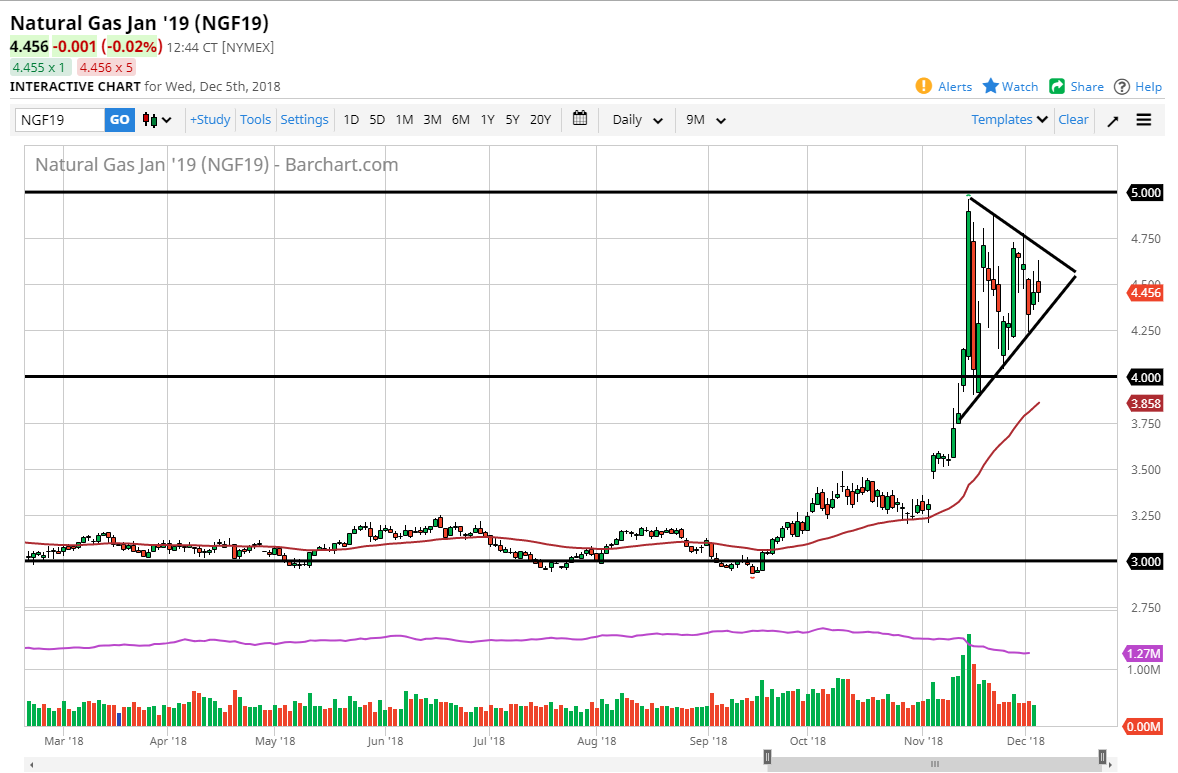Viewport: 1178px width, 773px height.
Task: Click the green 4.455 x 1 bid
Action: pyautogui.click(x=39, y=68)
